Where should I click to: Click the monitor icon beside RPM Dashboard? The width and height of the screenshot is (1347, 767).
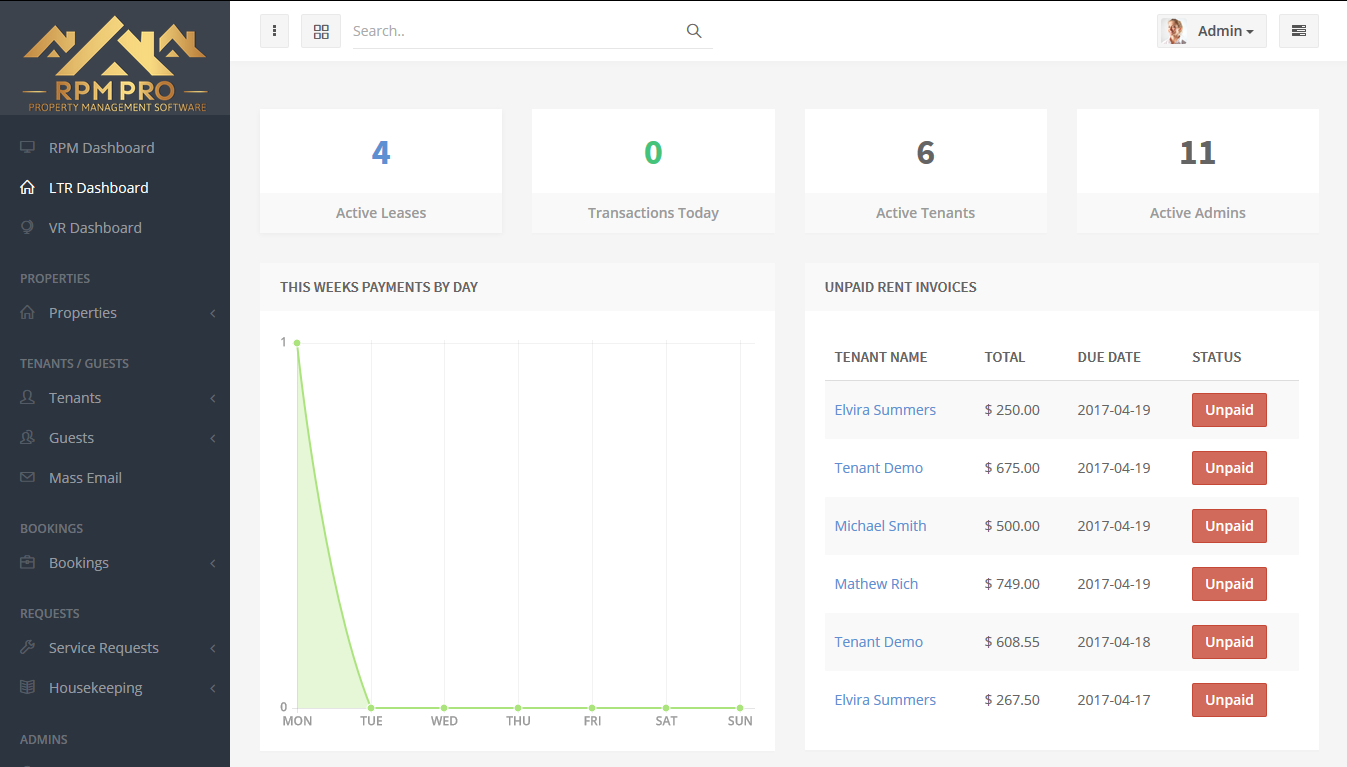(27, 147)
